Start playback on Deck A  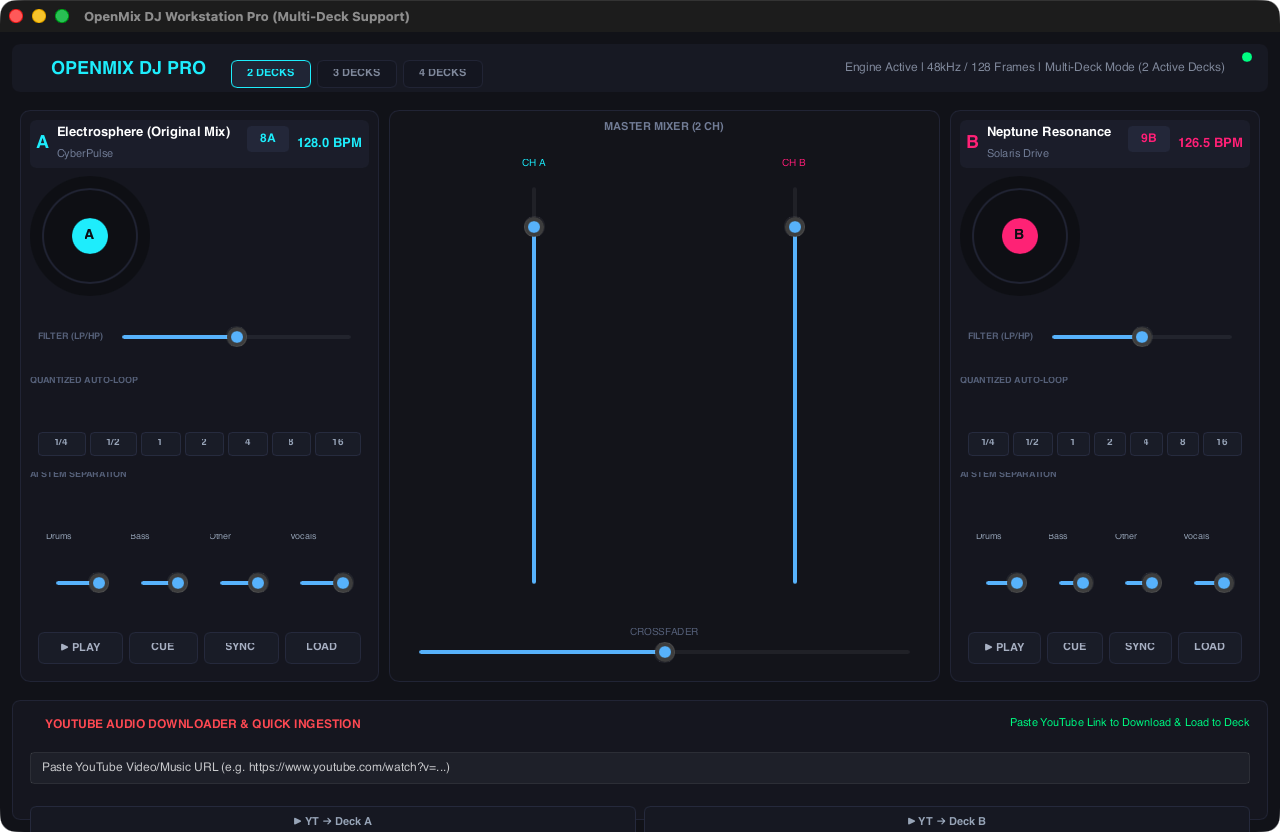[x=81, y=648]
